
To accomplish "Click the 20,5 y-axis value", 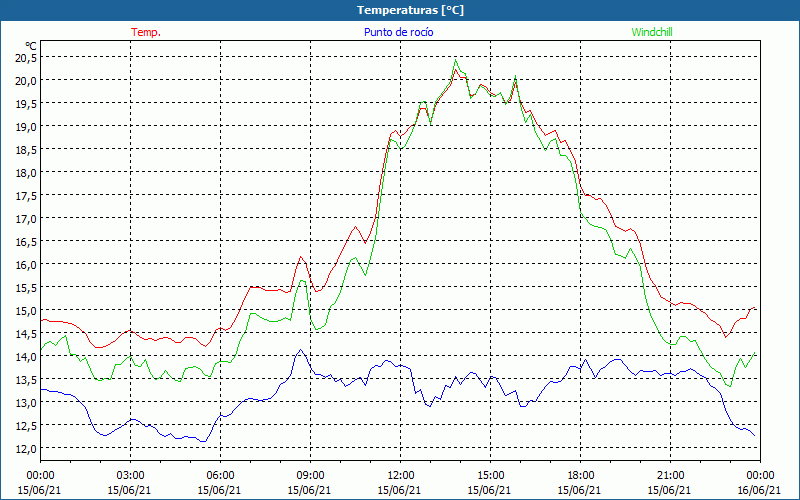I will coord(26,58).
